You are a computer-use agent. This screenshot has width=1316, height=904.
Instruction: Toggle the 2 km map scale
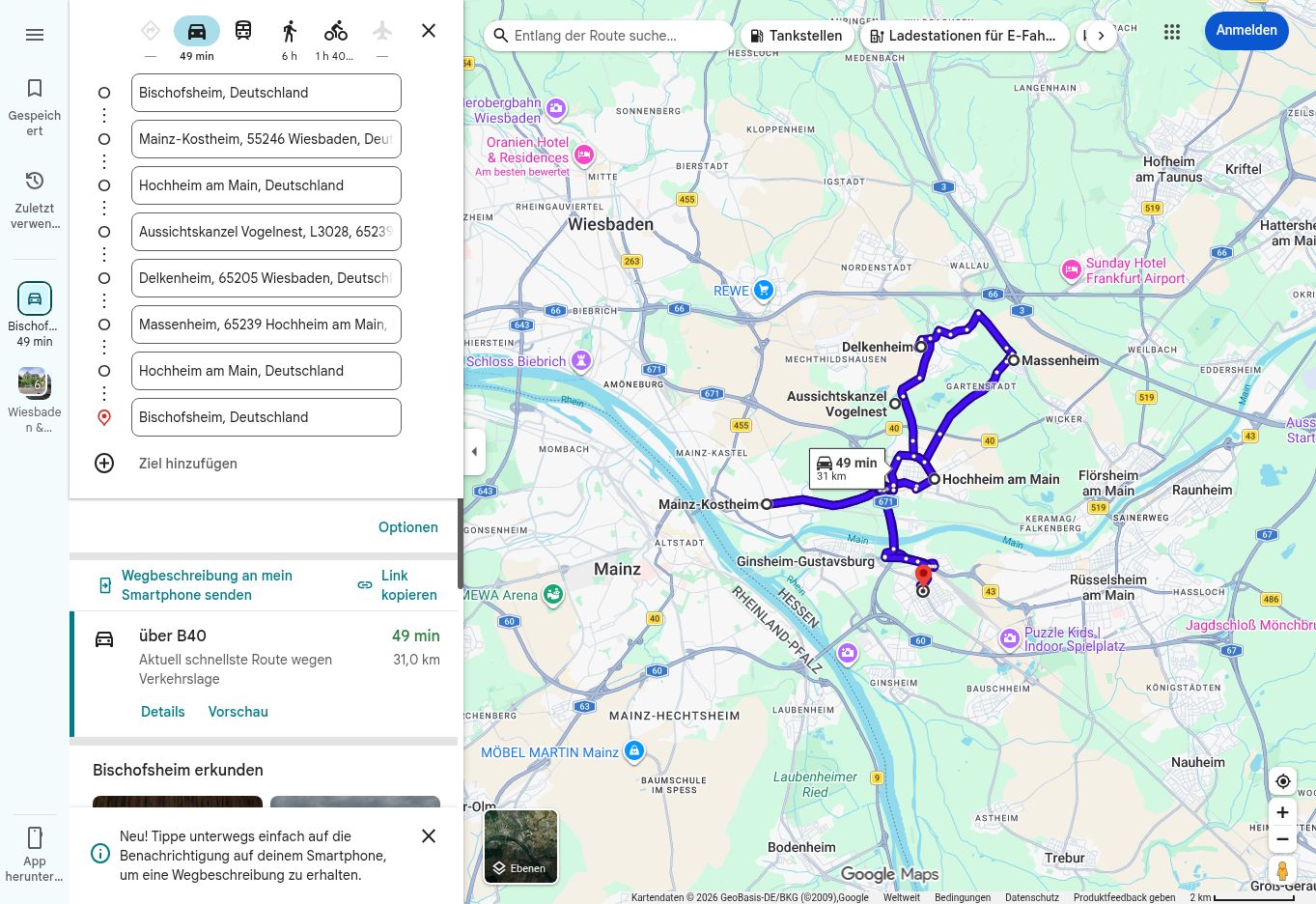[x=1242, y=897]
